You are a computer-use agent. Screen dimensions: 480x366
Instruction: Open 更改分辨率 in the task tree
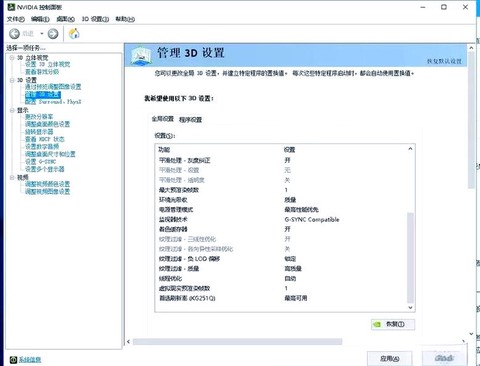coord(39,116)
